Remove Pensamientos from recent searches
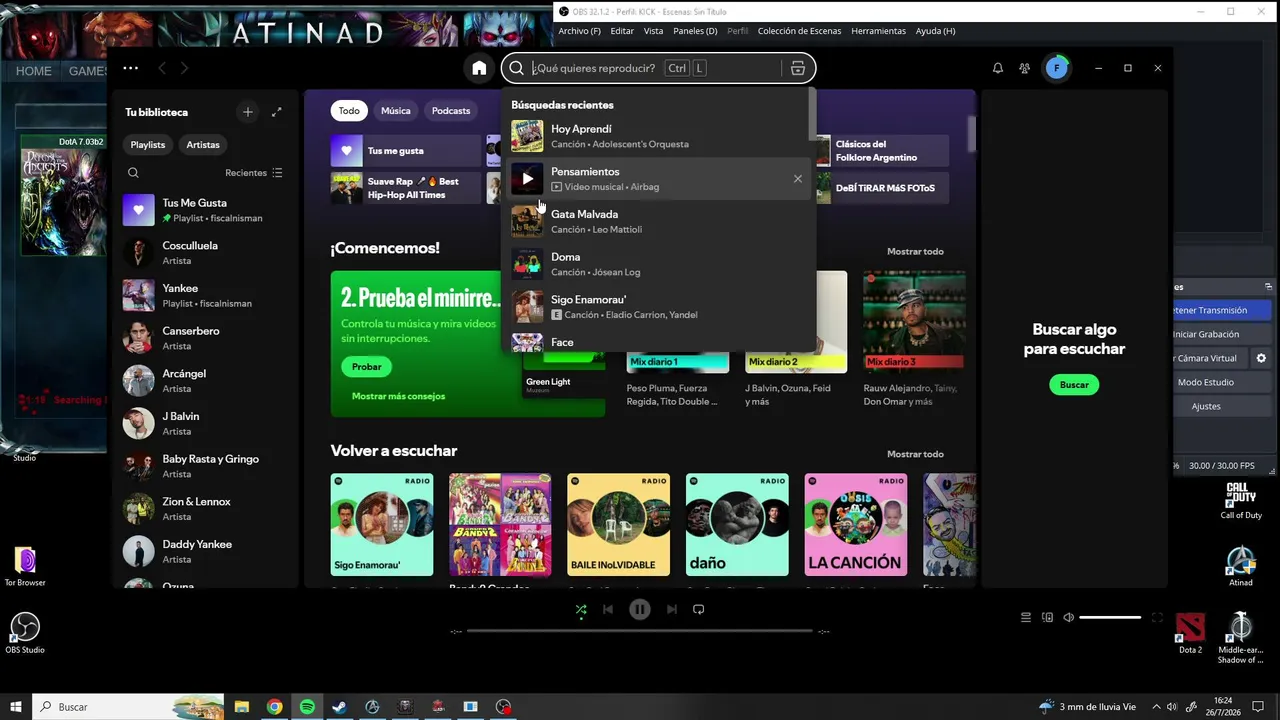This screenshot has height=720, width=1280. click(798, 179)
